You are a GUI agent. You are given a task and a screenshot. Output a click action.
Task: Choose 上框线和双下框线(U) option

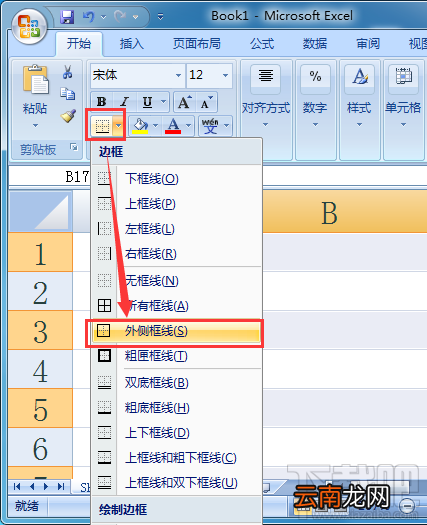point(176,483)
